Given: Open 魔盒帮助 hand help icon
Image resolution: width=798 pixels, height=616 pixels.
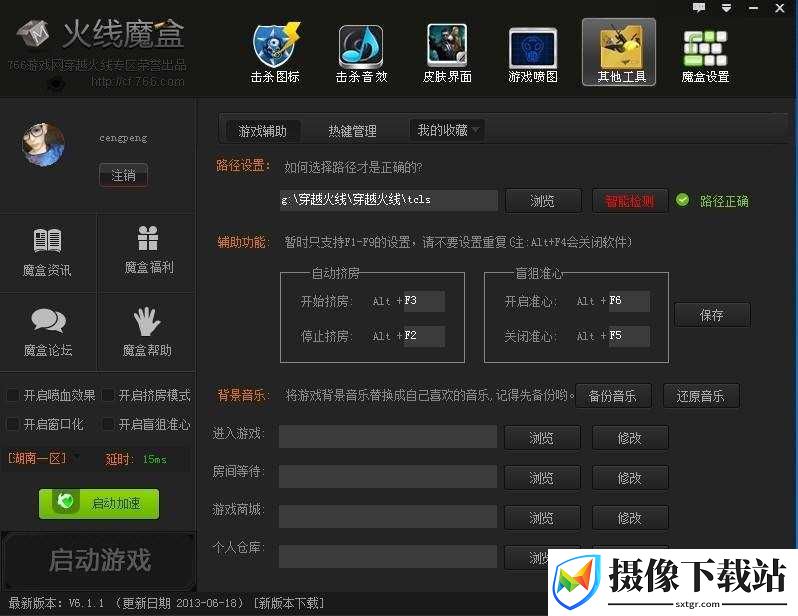Looking at the screenshot, I should (147, 332).
